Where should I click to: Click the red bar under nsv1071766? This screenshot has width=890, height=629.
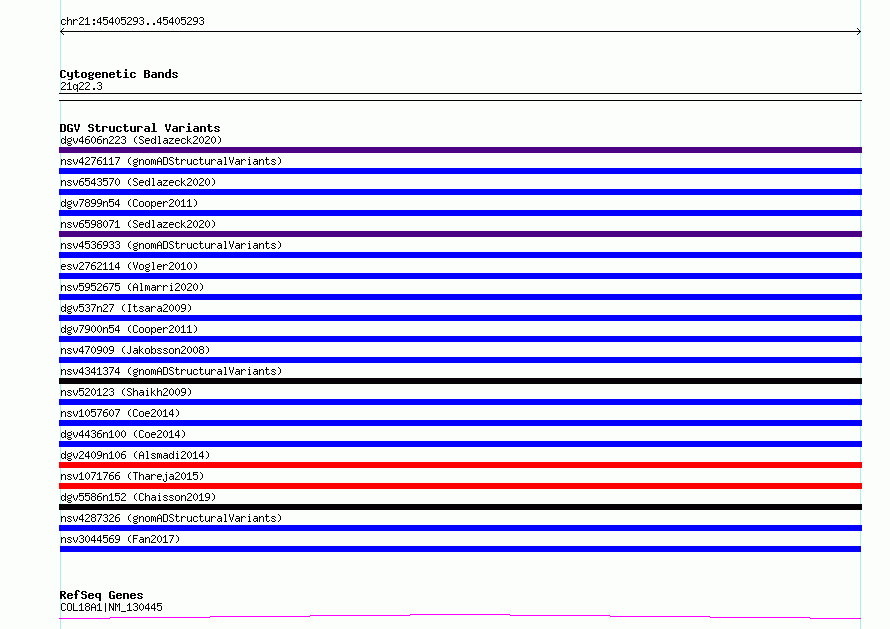tap(460, 486)
